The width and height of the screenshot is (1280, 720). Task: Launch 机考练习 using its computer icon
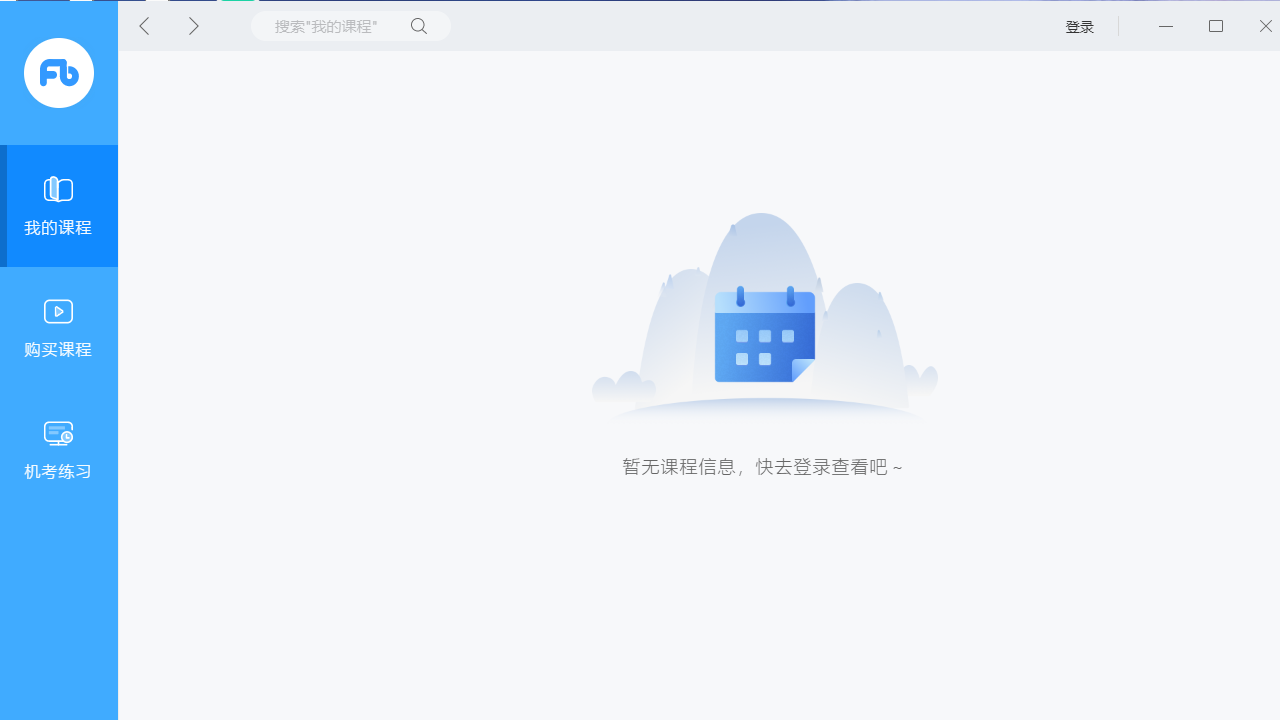point(58,433)
